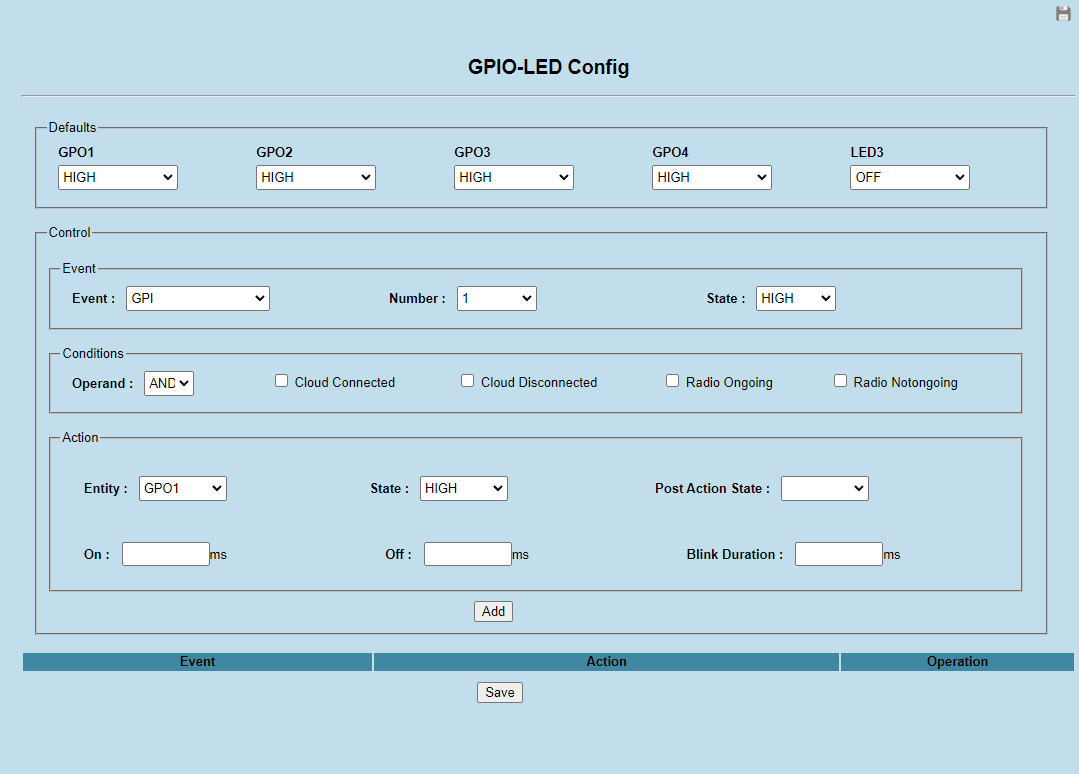
Task: Open the LED3 default state selector
Action: (x=909, y=177)
